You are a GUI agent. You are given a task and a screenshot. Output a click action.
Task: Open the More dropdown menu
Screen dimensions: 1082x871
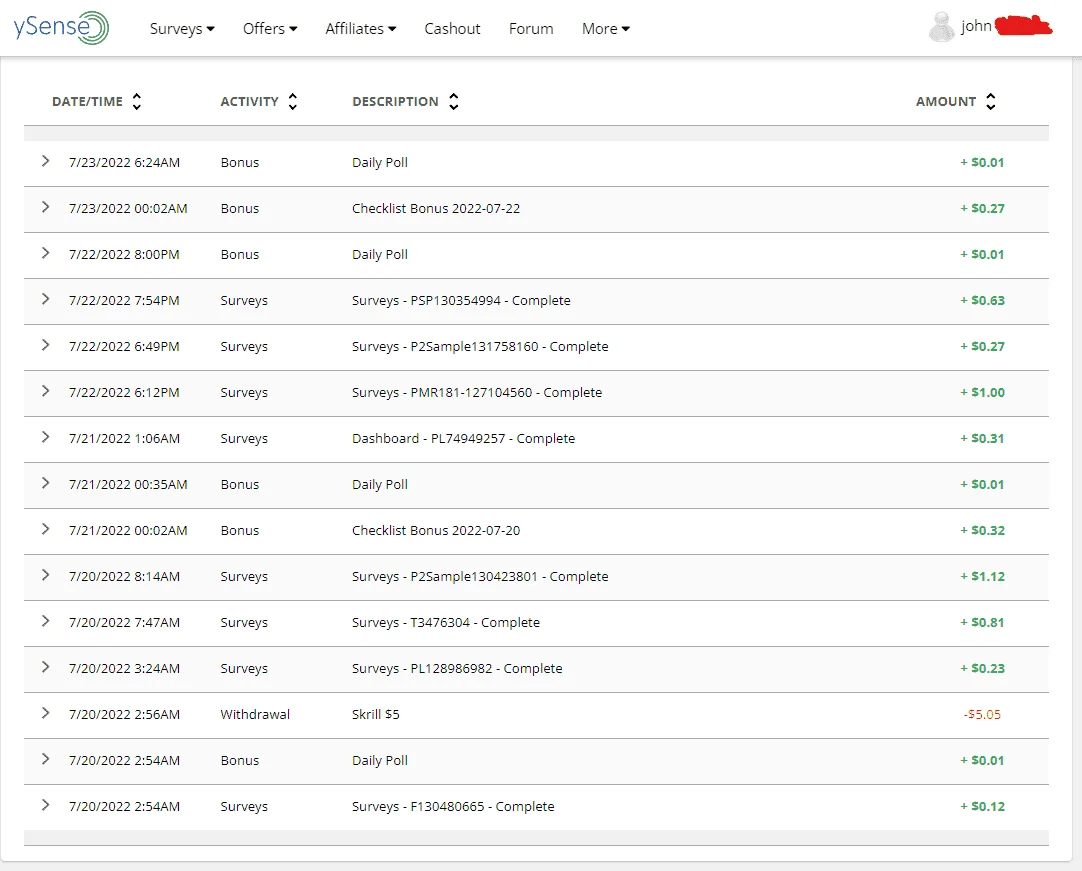click(605, 29)
